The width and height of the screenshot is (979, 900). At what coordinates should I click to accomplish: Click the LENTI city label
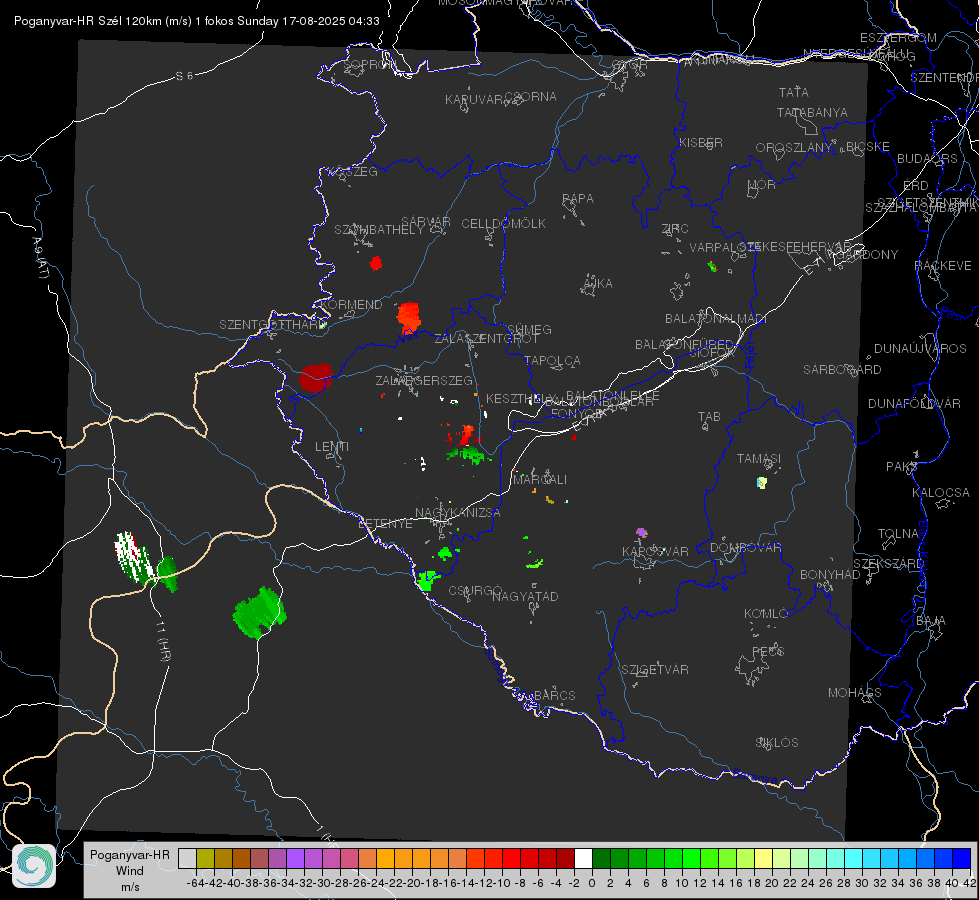tap(332, 447)
